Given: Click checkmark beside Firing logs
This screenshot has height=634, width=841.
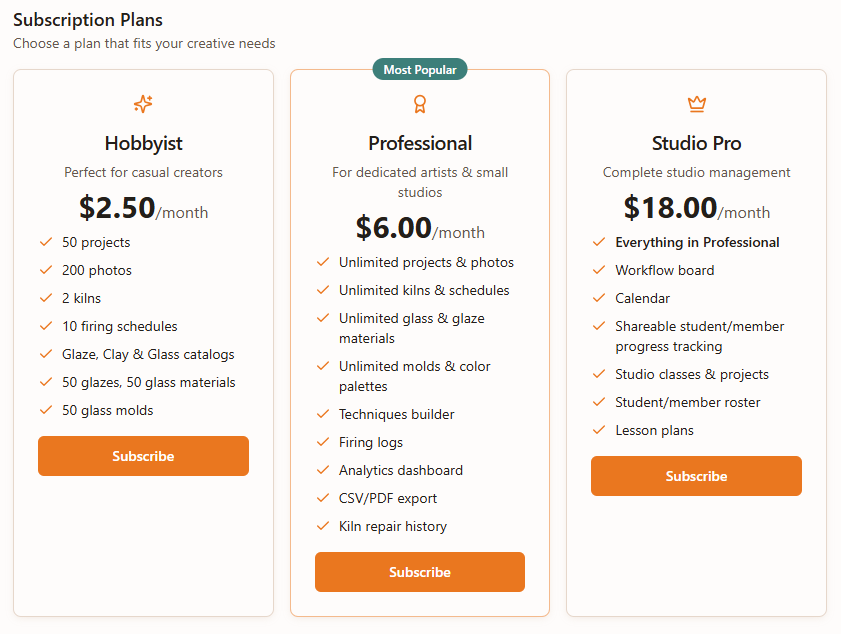Looking at the screenshot, I should coord(323,442).
